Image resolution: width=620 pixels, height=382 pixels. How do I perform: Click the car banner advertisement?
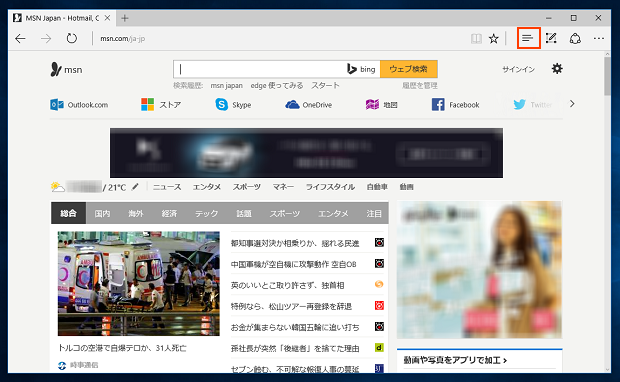pyautogui.click(x=306, y=153)
